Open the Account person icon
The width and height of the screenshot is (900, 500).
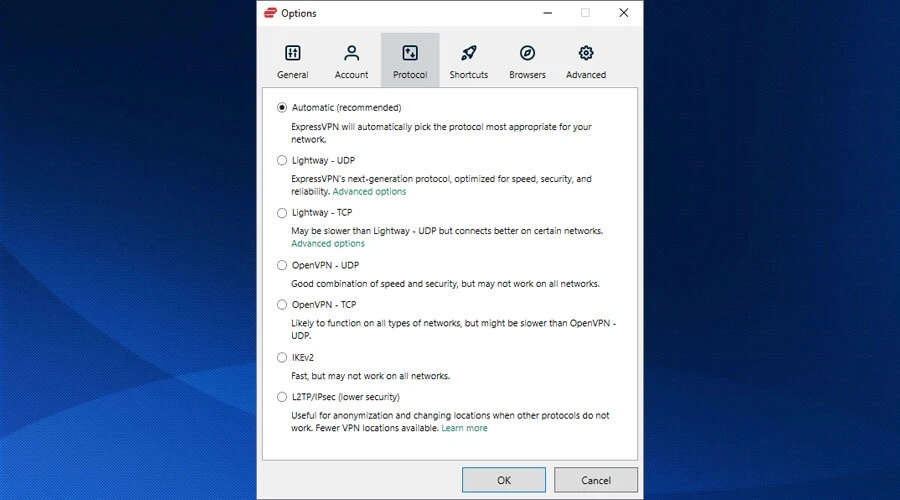click(351, 53)
